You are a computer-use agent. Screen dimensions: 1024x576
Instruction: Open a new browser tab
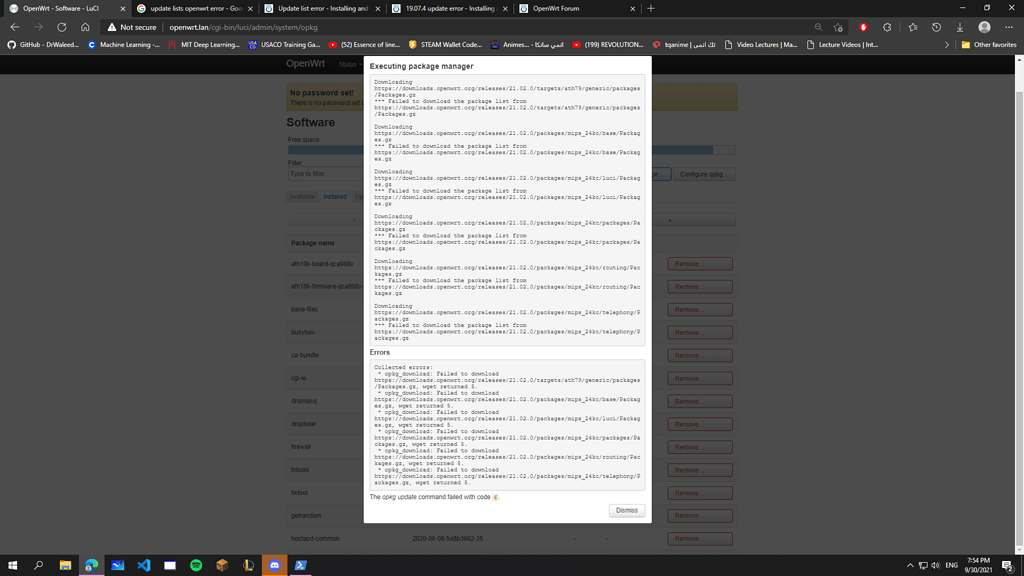tap(650, 8)
